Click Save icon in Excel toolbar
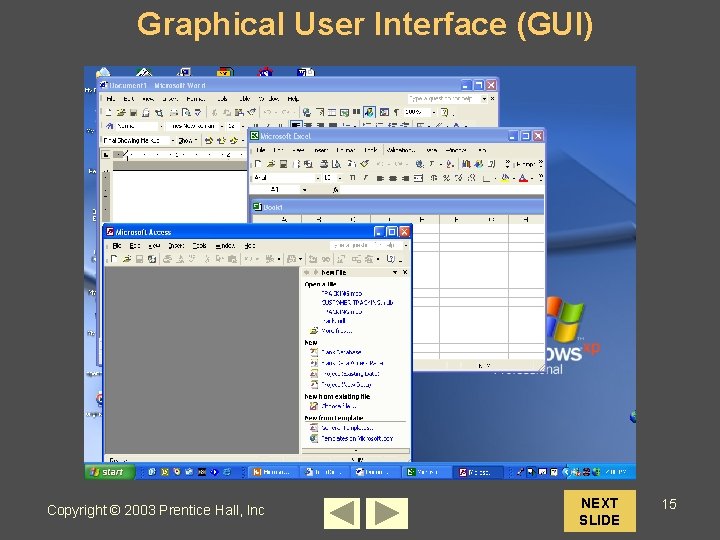Viewport: 720px width, 540px height. click(283, 164)
